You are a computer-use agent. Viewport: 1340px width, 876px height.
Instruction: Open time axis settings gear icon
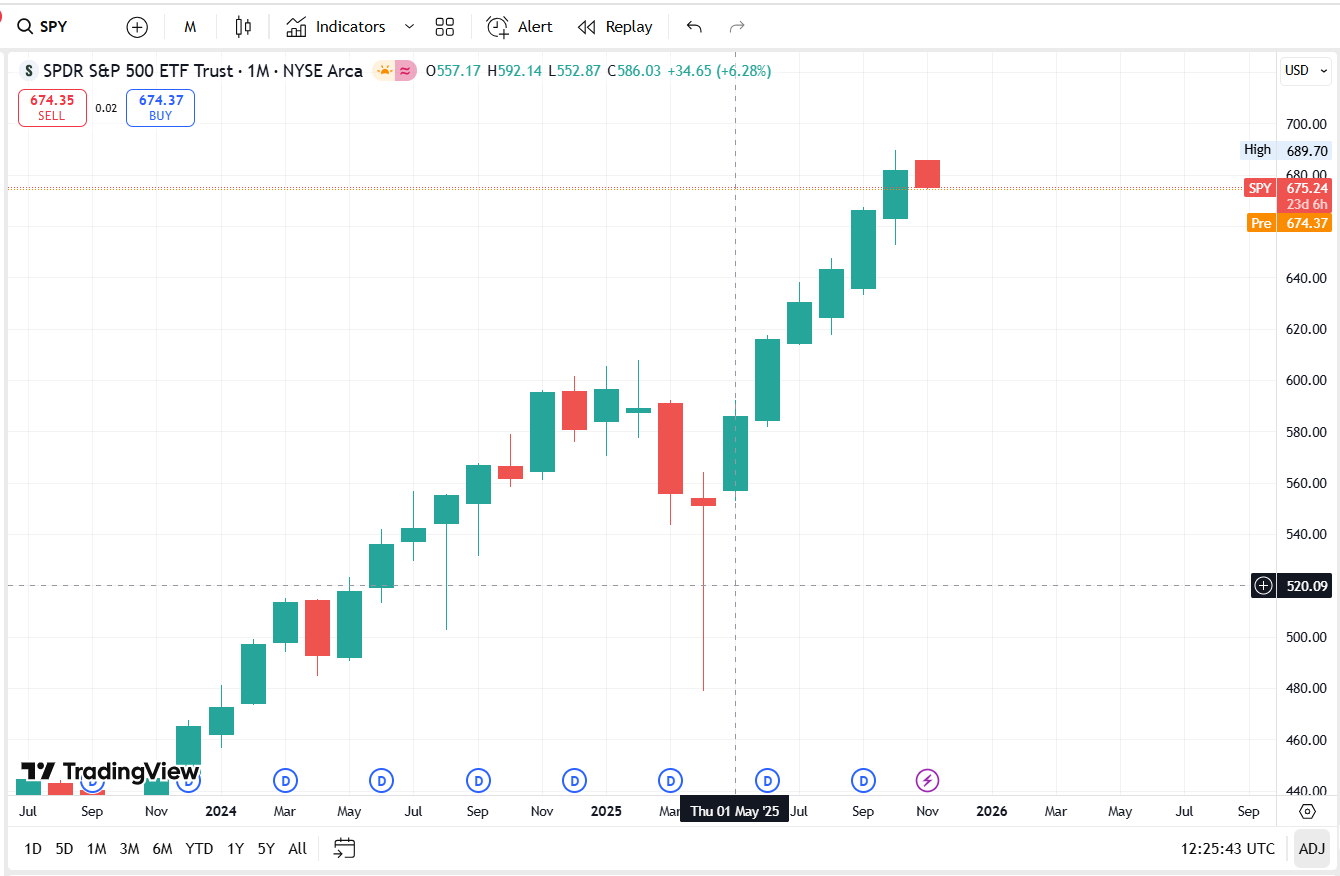tap(1307, 811)
